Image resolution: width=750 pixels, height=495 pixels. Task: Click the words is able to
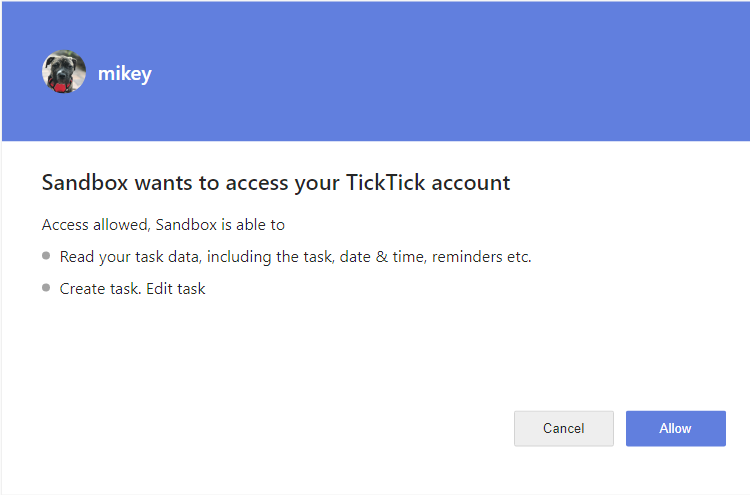coord(253,225)
